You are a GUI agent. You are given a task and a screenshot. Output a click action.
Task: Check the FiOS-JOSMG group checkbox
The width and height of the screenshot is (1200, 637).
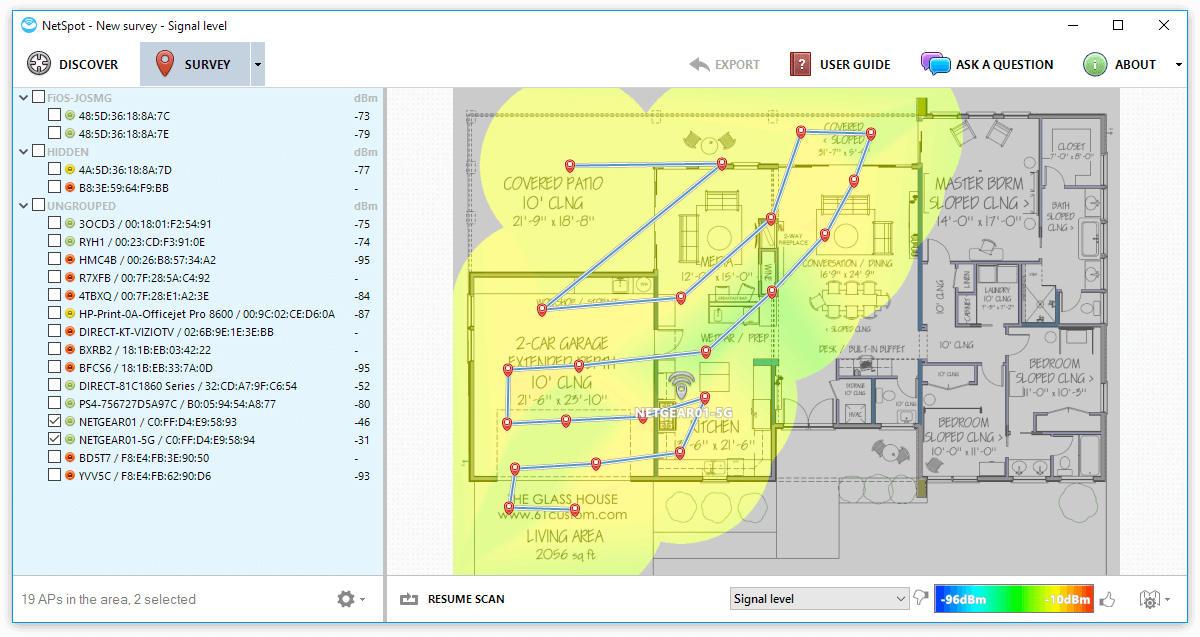click(39, 98)
